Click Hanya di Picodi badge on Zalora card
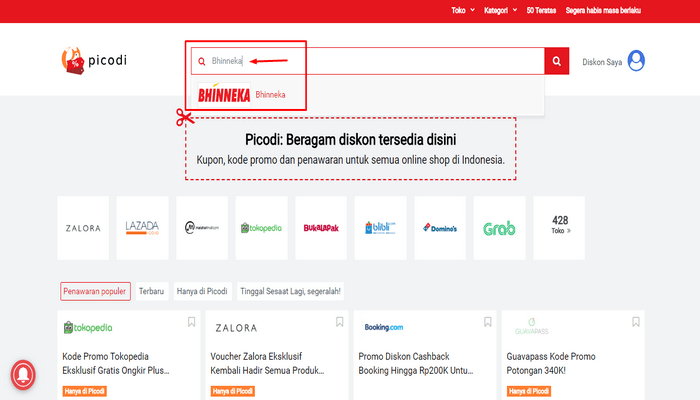Screen dimensions: 700x400 (x=233, y=391)
